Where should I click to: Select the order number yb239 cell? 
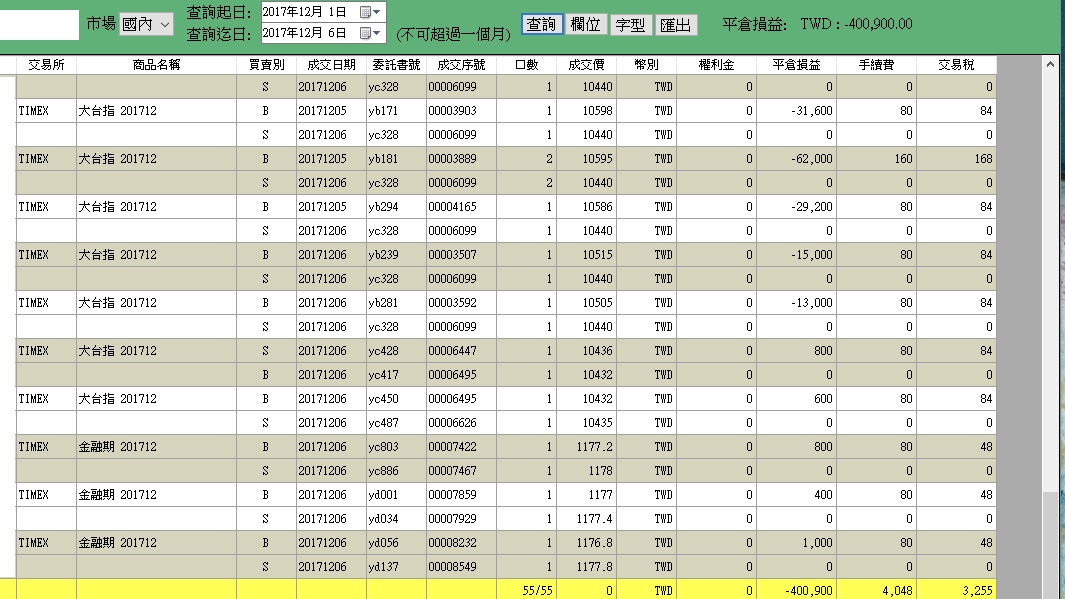[396, 255]
